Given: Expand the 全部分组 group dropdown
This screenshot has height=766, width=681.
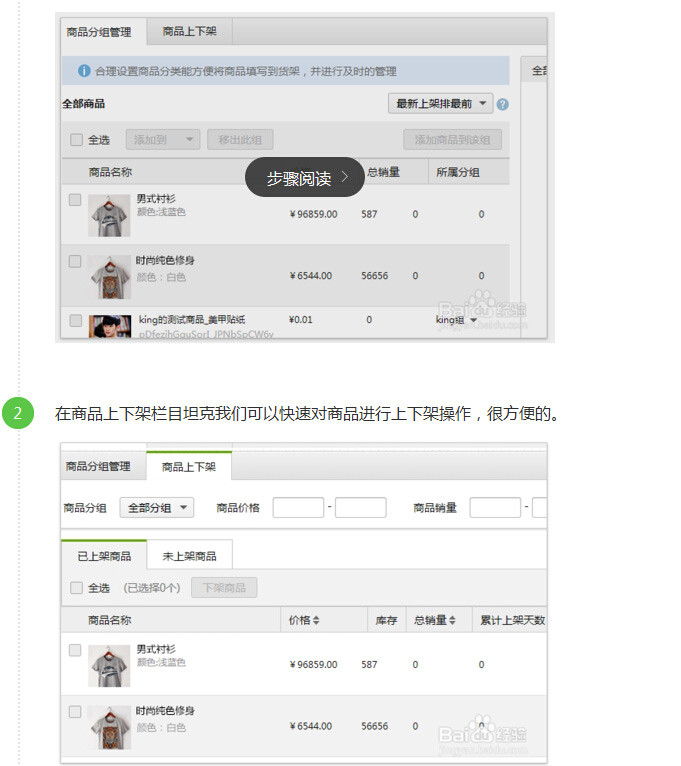Looking at the screenshot, I should coord(157,508).
